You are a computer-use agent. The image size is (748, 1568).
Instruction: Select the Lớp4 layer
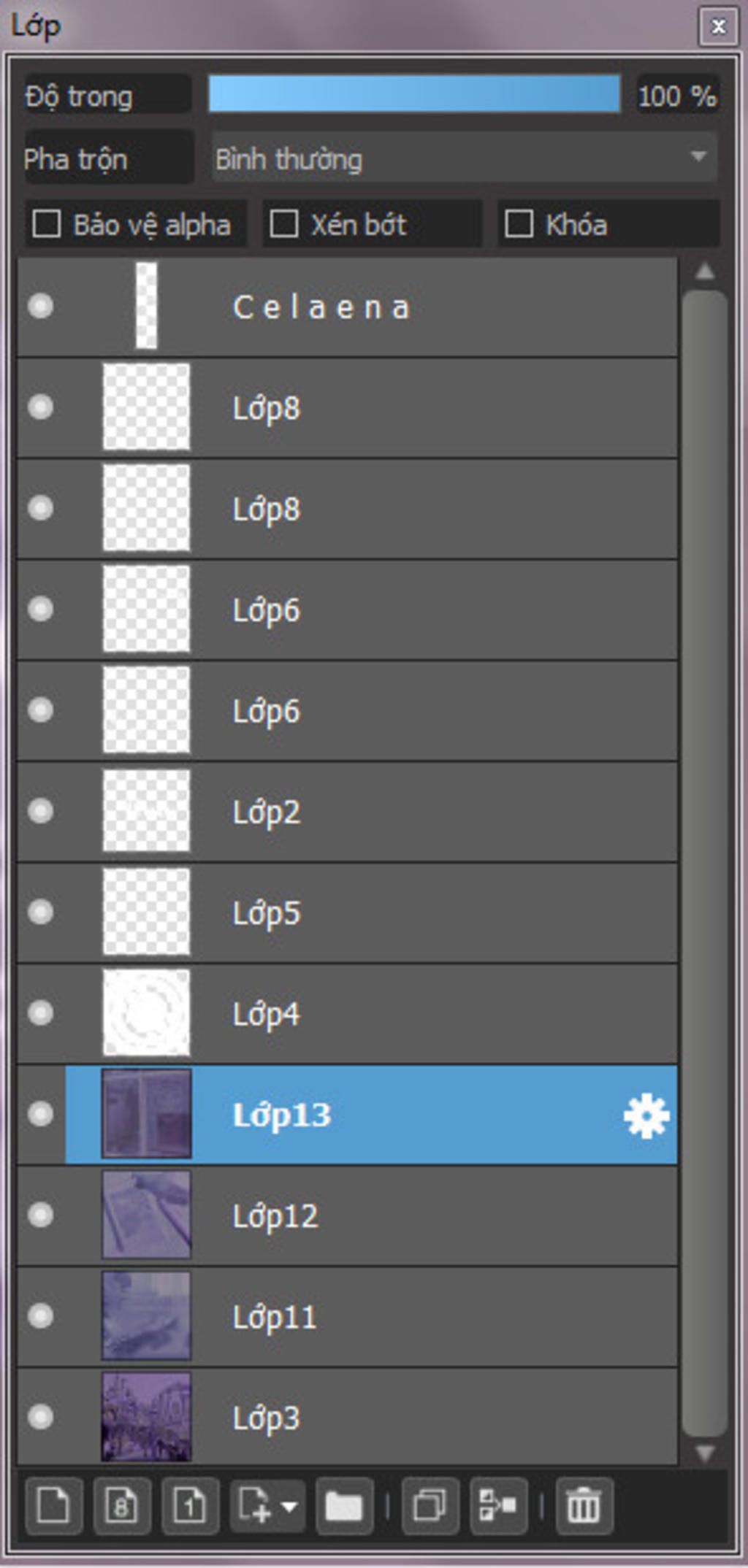(347, 1014)
